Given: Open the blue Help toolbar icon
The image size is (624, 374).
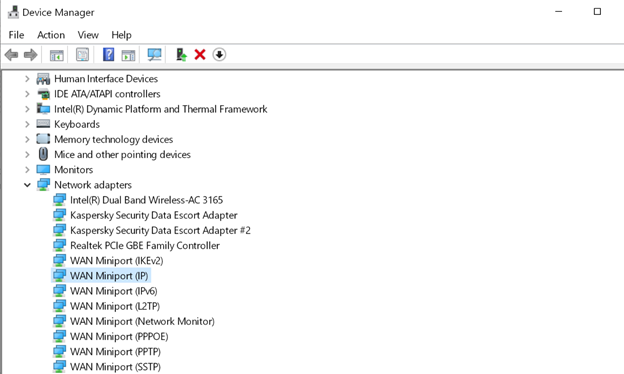Looking at the screenshot, I should (x=108, y=55).
